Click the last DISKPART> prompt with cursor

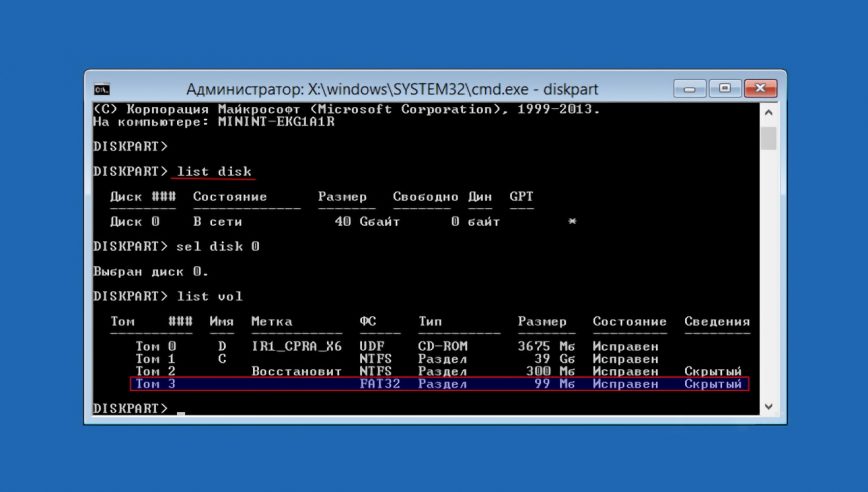tap(138, 408)
